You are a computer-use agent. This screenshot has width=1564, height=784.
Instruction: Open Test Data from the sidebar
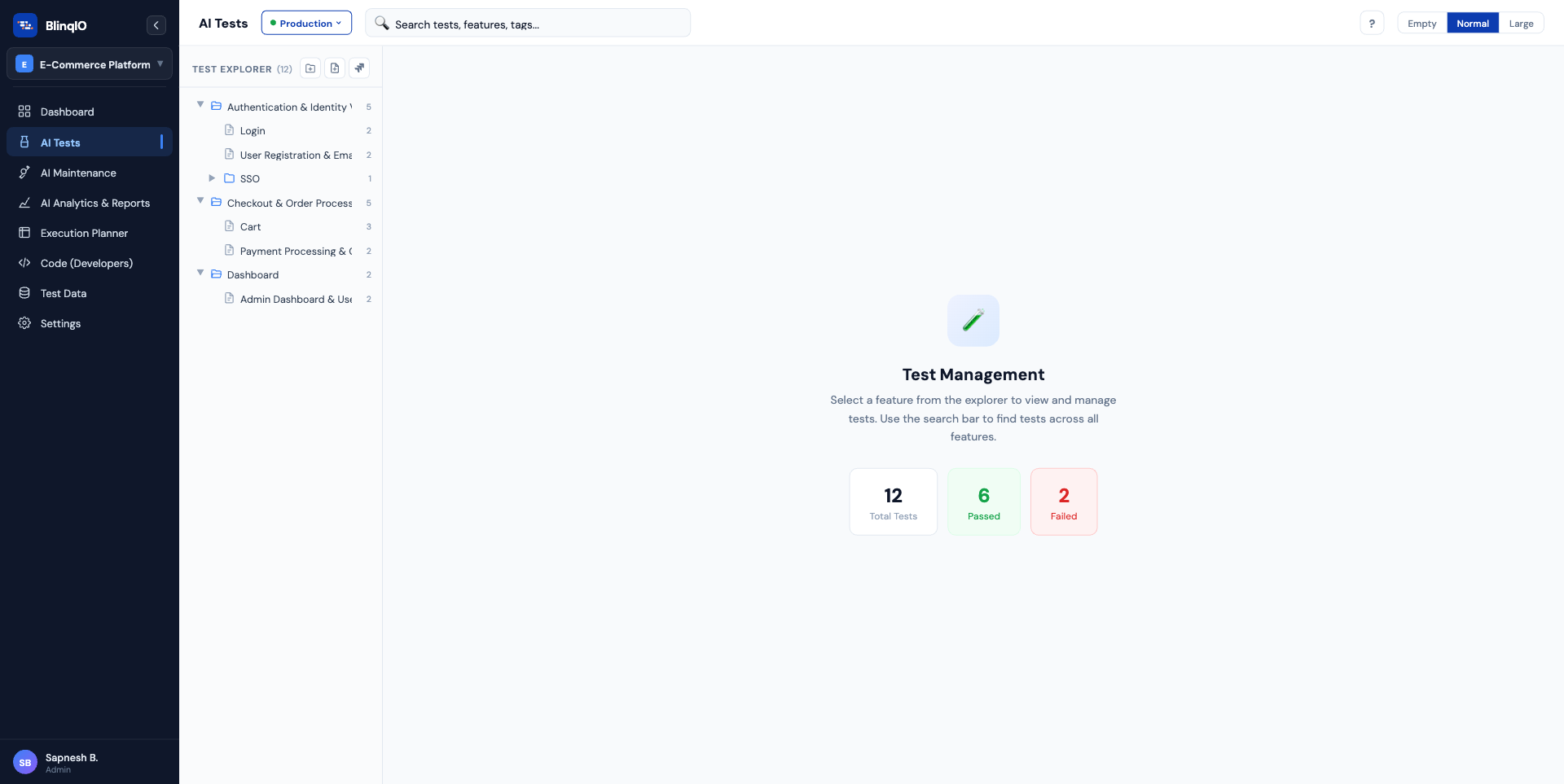click(64, 293)
